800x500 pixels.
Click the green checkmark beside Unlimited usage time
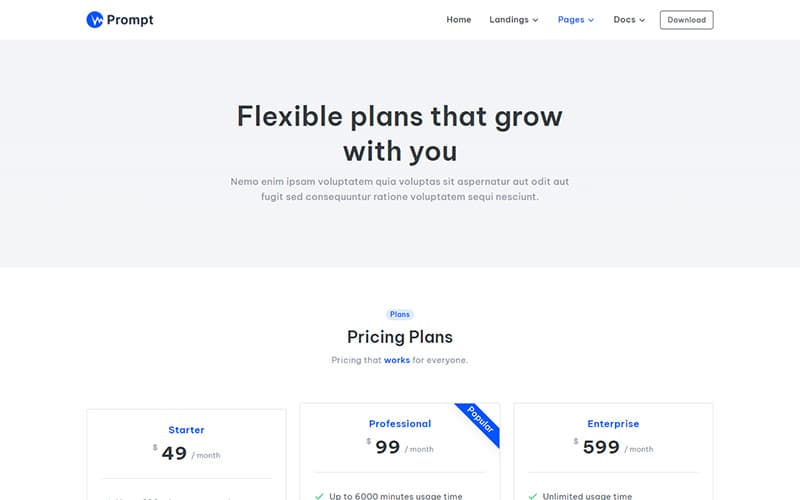(x=533, y=496)
